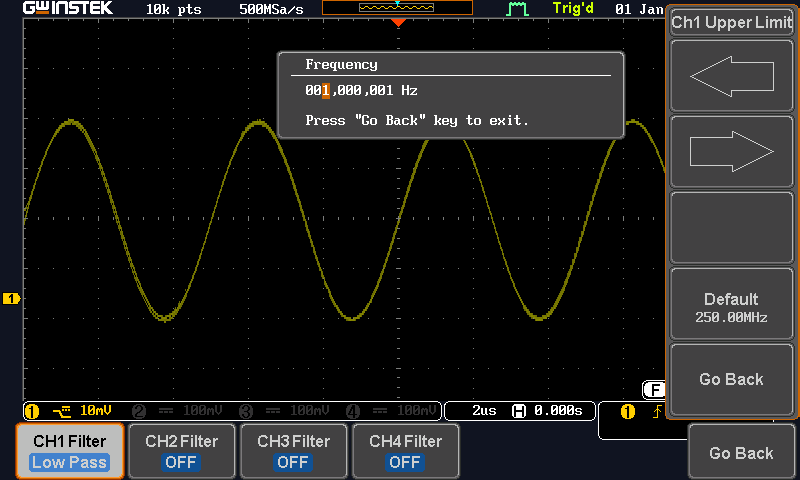The height and width of the screenshot is (480, 800).
Task: Click the channel 4 number badge
Action: (x=353, y=411)
